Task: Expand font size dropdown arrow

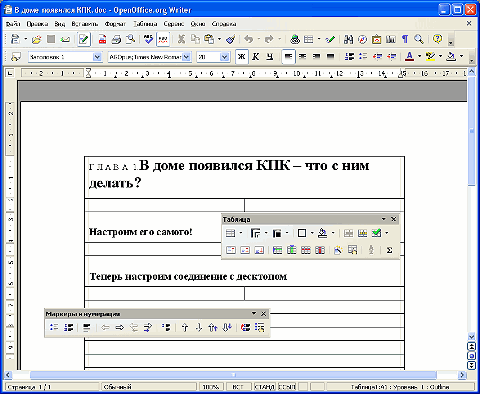Action: point(225,57)
